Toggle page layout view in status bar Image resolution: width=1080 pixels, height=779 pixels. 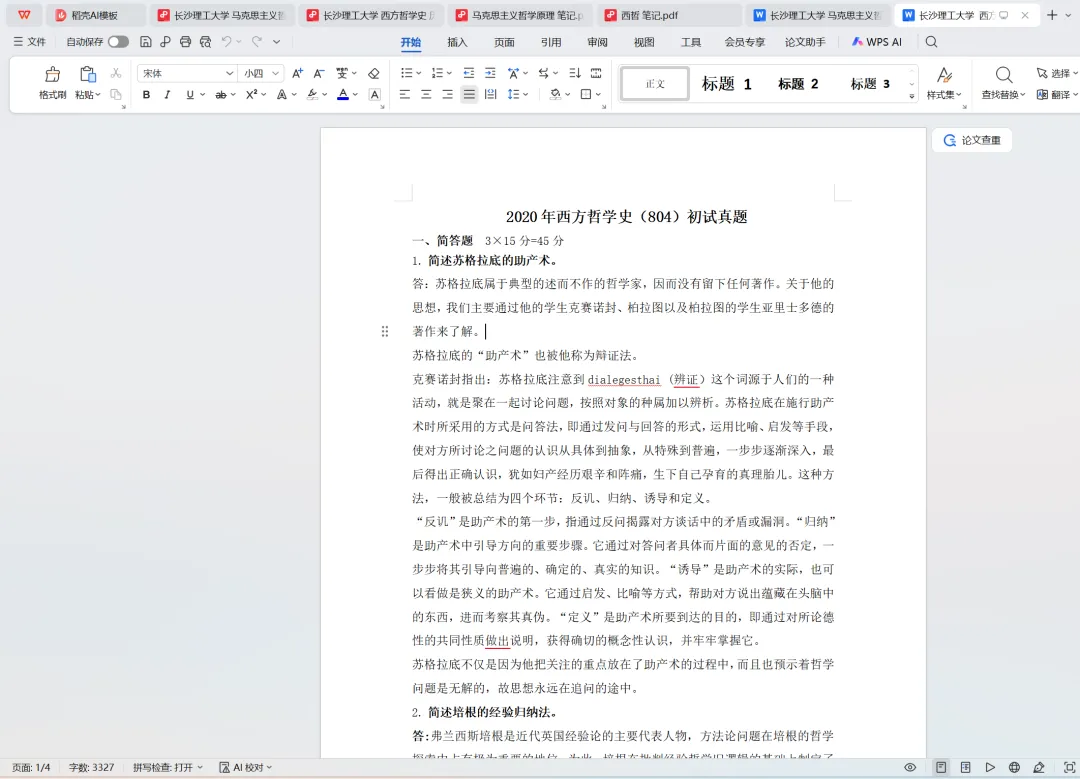click(941, 767)
